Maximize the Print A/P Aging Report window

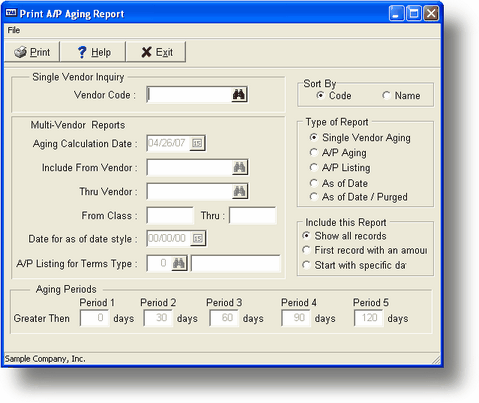414,14
